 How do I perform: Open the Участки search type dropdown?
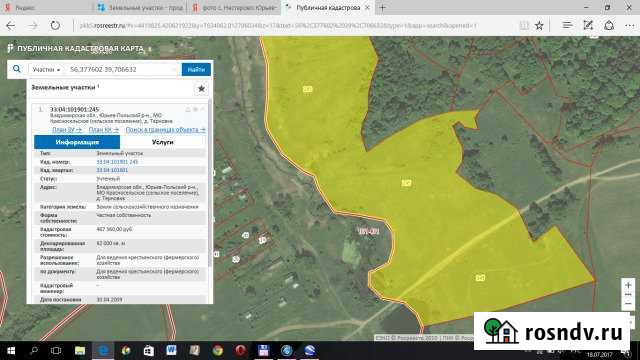(46, 70)
